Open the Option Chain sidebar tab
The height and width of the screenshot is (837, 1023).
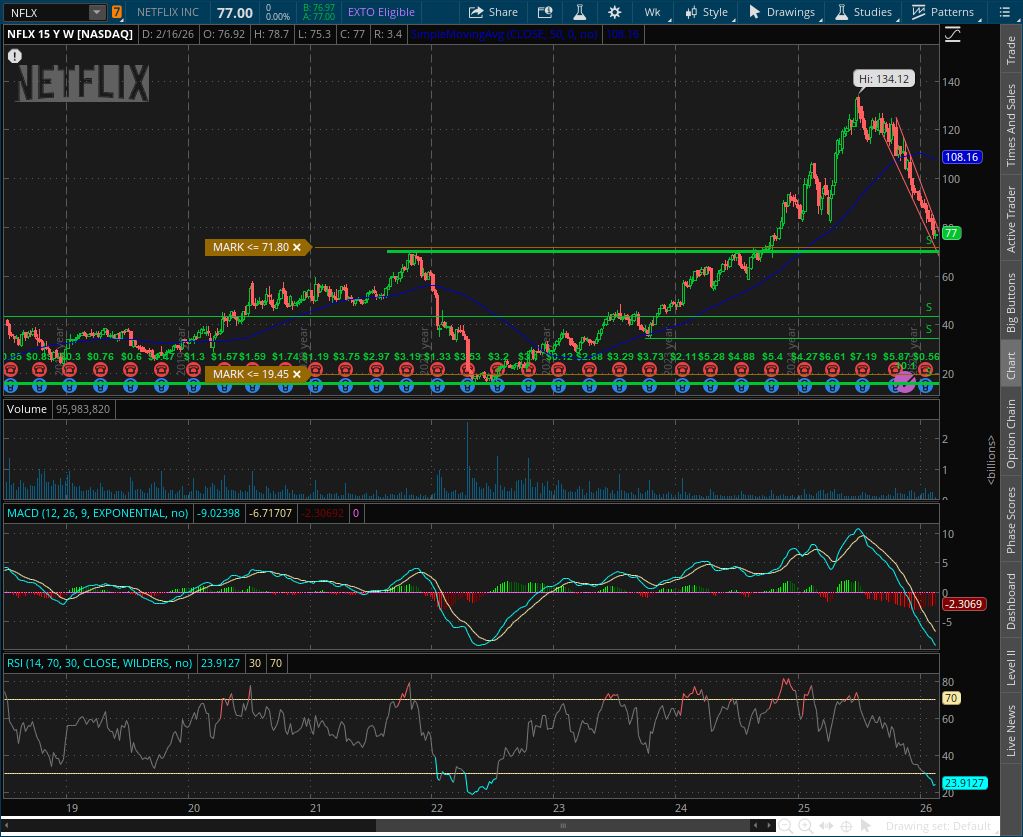1011,433
